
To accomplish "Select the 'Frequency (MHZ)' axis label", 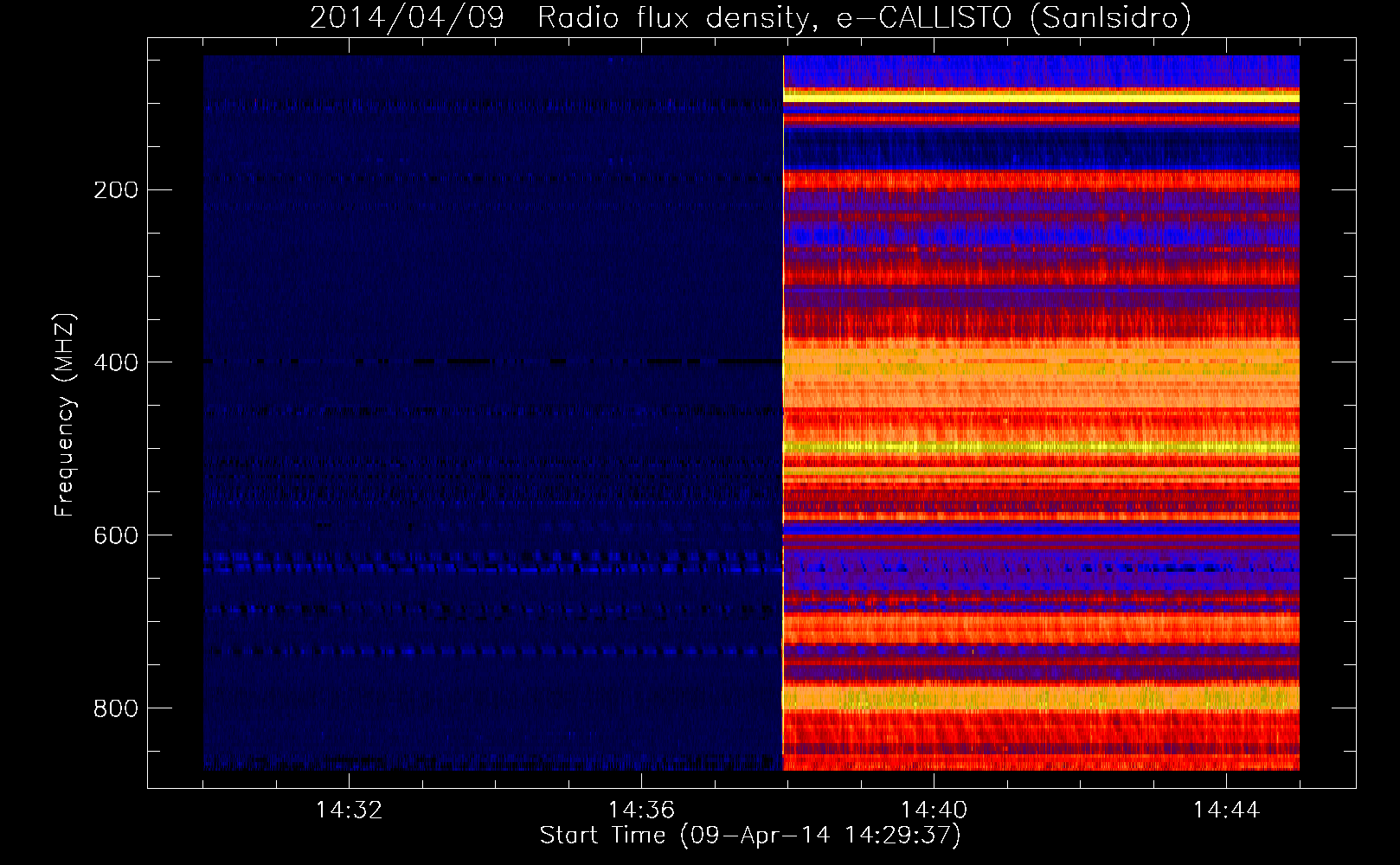I will pyautogui.click(x=64, y=414).
